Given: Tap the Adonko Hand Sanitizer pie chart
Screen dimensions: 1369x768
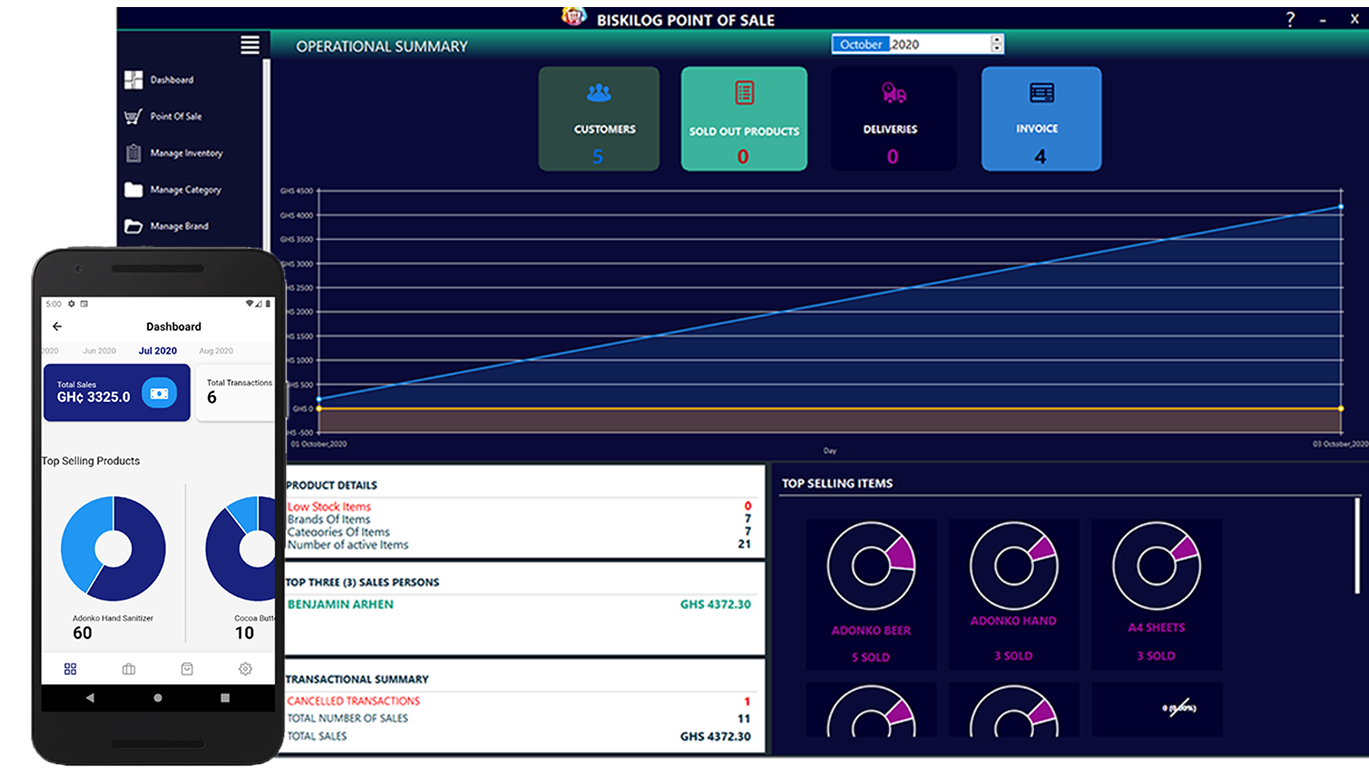Looking at the screenshot, I should 113,549.
